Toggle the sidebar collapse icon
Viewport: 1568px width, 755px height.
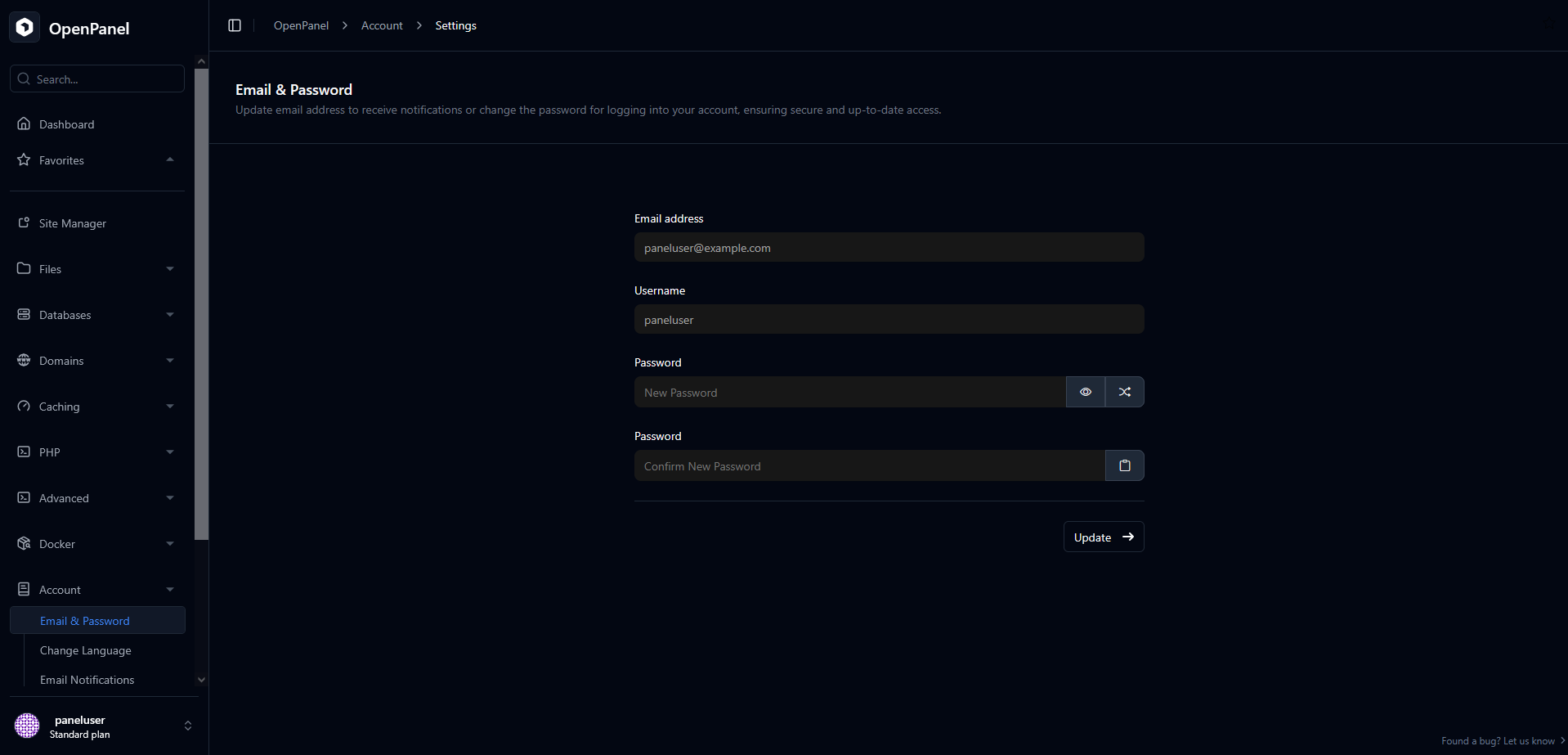[235, 25]
